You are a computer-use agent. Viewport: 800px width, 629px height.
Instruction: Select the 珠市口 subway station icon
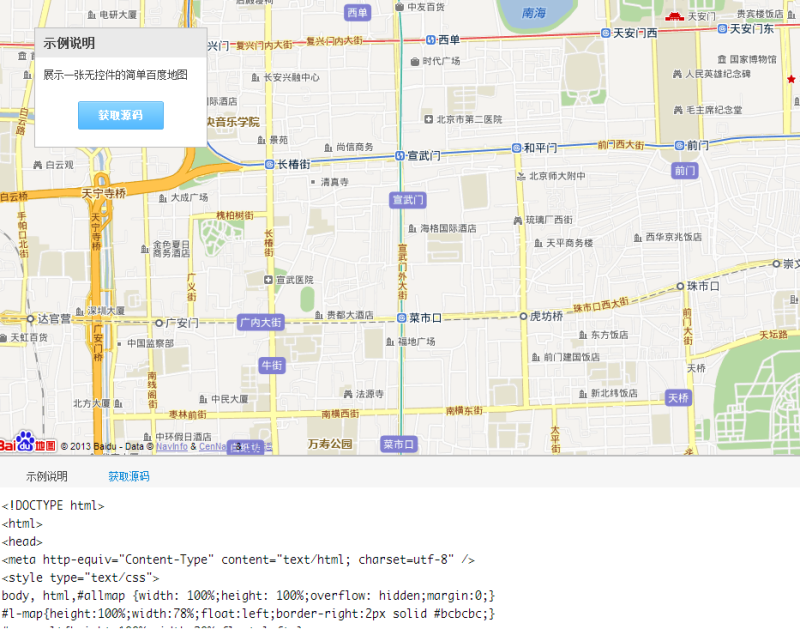[x=679, y=286]
